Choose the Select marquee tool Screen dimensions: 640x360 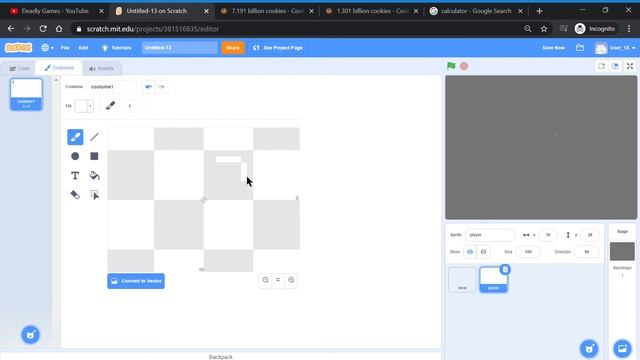tap(94, 195)
